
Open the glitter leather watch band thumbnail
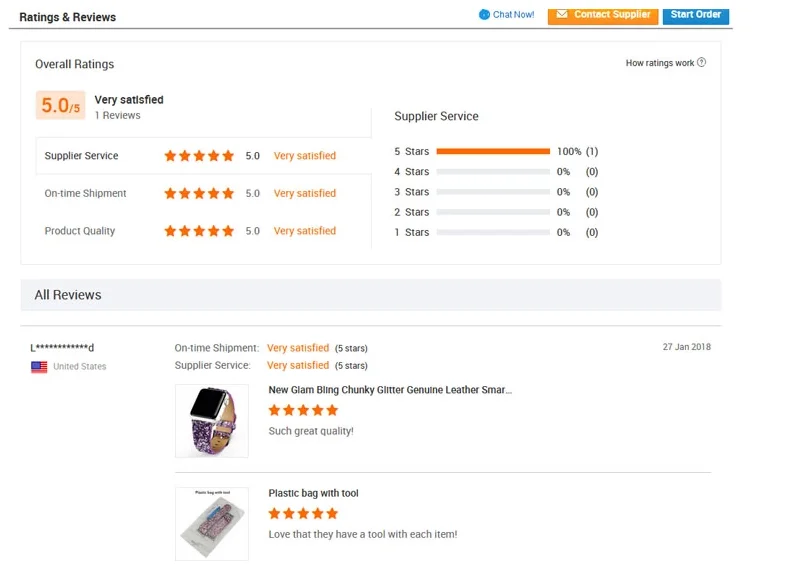pyautogui.click(x=212, y=421)
